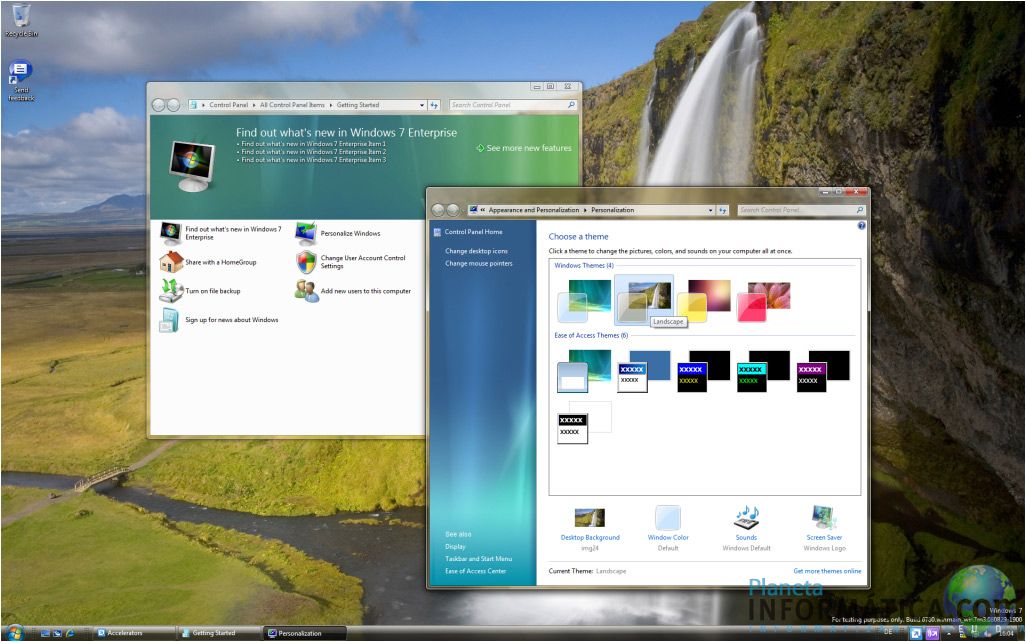Viewport: 1026px width, 642px height.
Task: Click Back button in Personalization window
Action: tap(438, 210)
